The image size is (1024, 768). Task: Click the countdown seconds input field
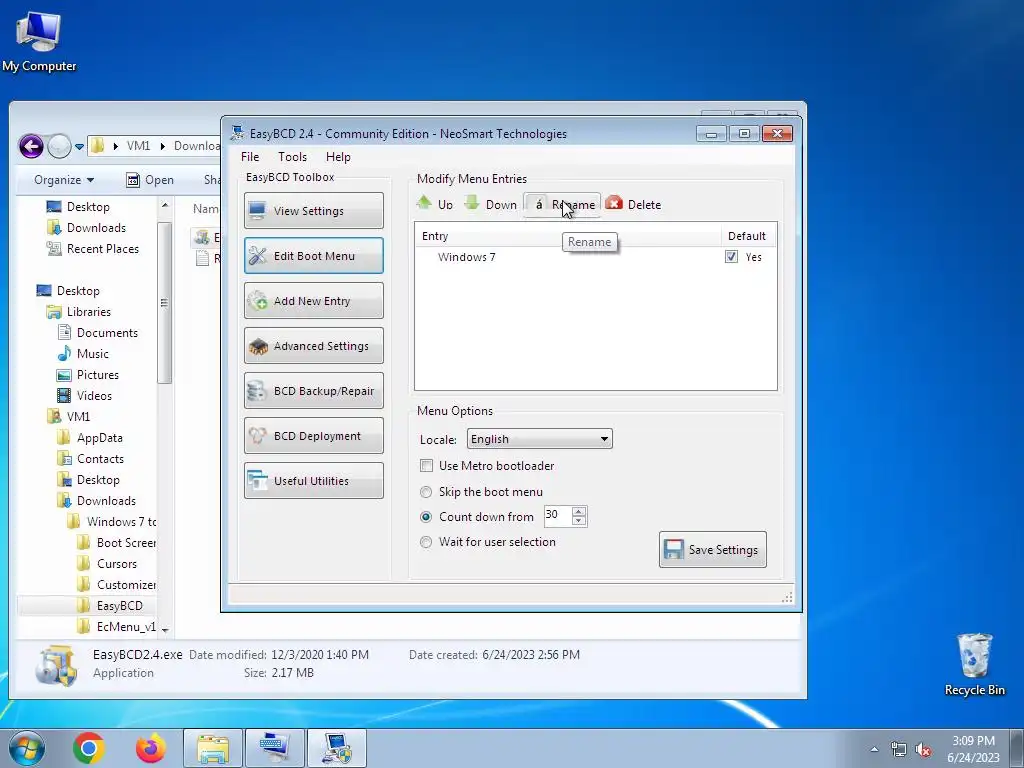click(x=557, y=516)
